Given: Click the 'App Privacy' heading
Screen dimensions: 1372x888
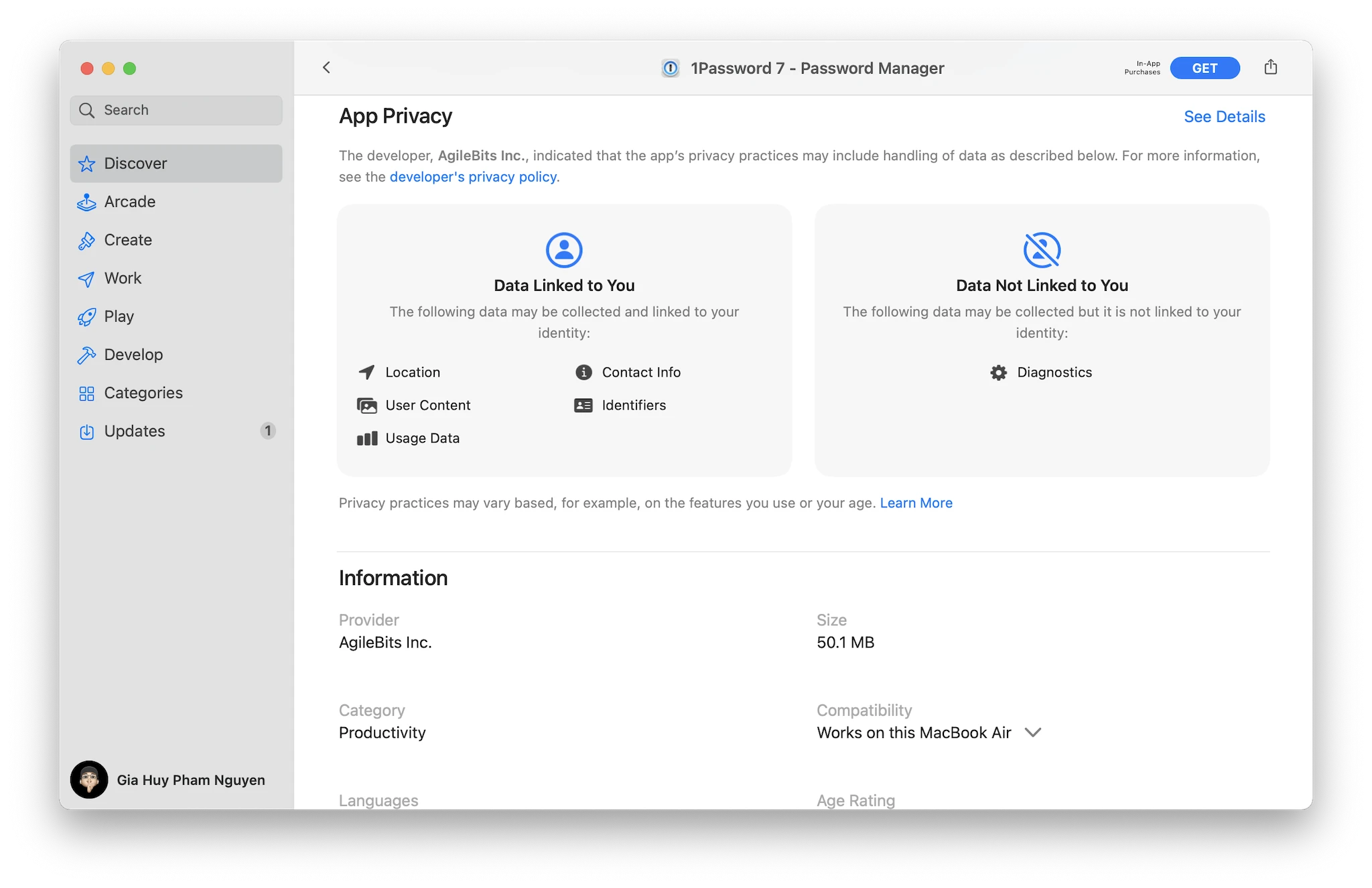Looking at the screenshot, I should tap(395, 117).
